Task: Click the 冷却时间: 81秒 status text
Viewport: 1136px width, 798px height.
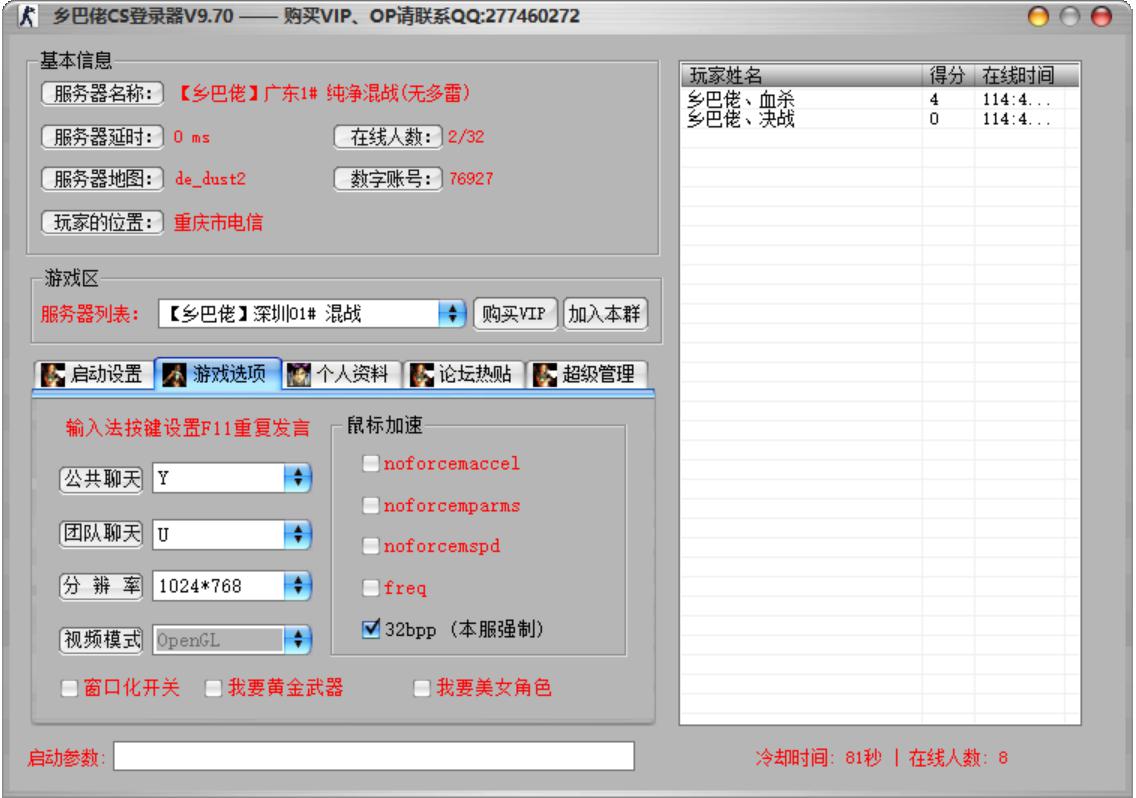Action: click(818, 758)
